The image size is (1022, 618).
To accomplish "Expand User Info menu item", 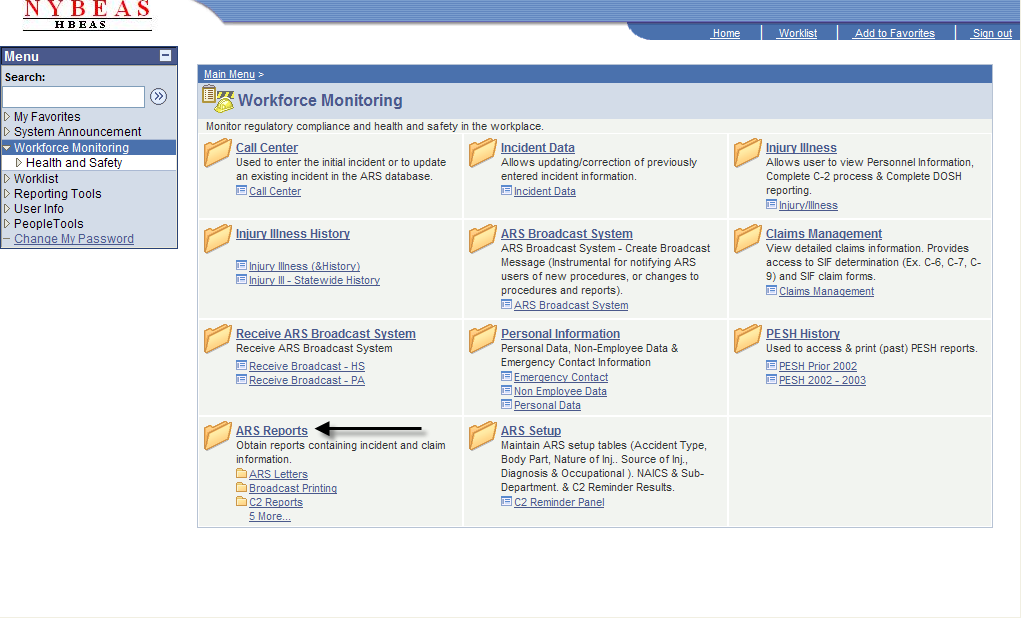I will click(7, 209).
